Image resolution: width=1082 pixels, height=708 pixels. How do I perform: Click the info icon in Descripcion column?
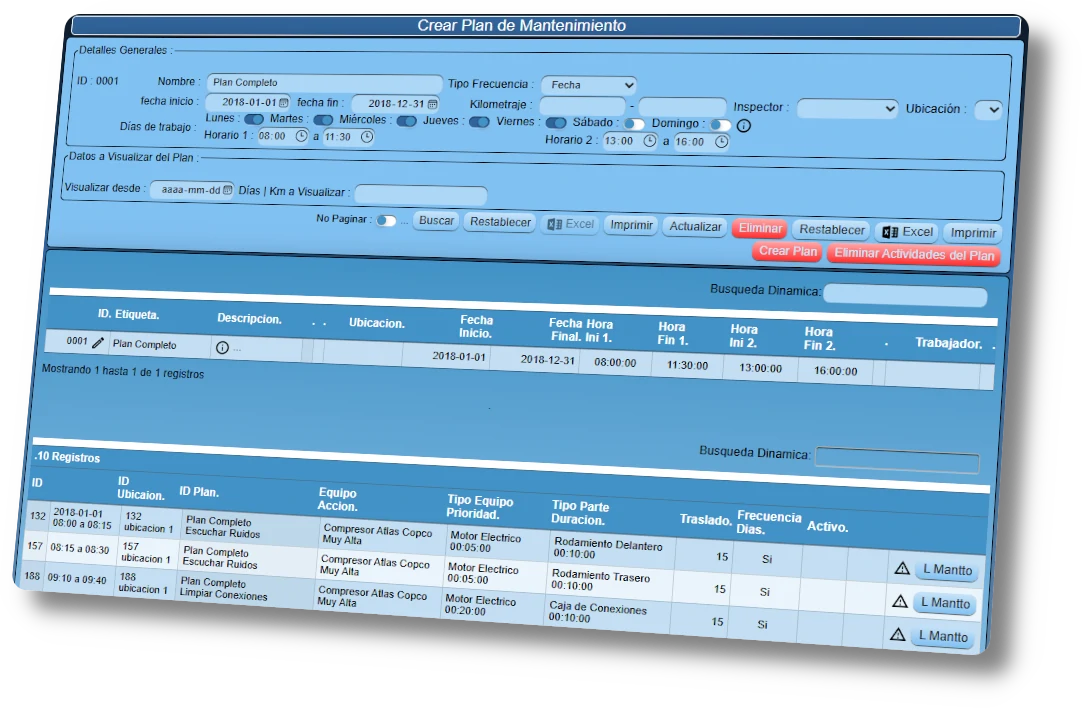(222, 348)
